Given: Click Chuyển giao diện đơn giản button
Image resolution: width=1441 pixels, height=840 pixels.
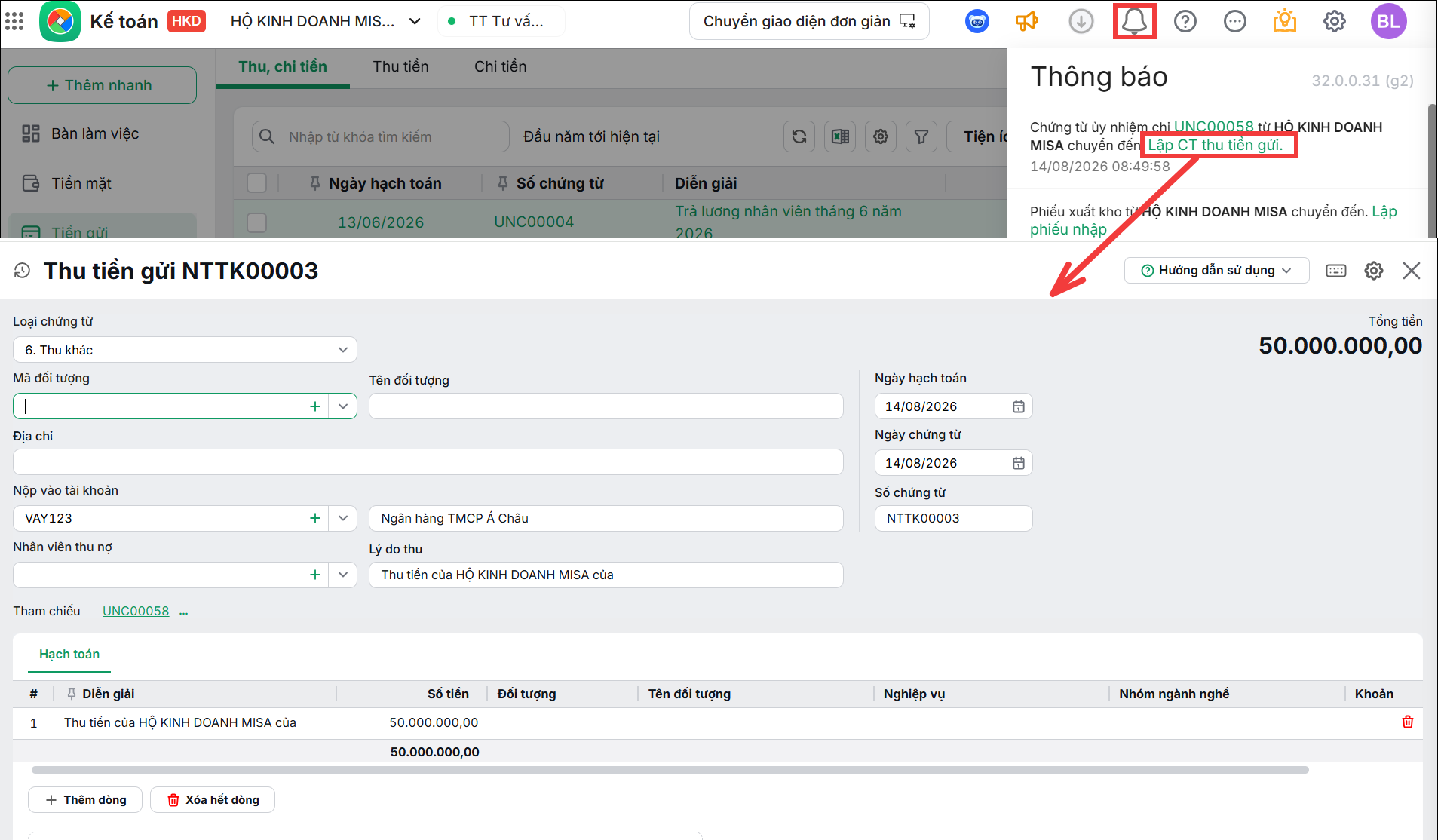Looking at the screenshot, I should [x=809, y=21].
